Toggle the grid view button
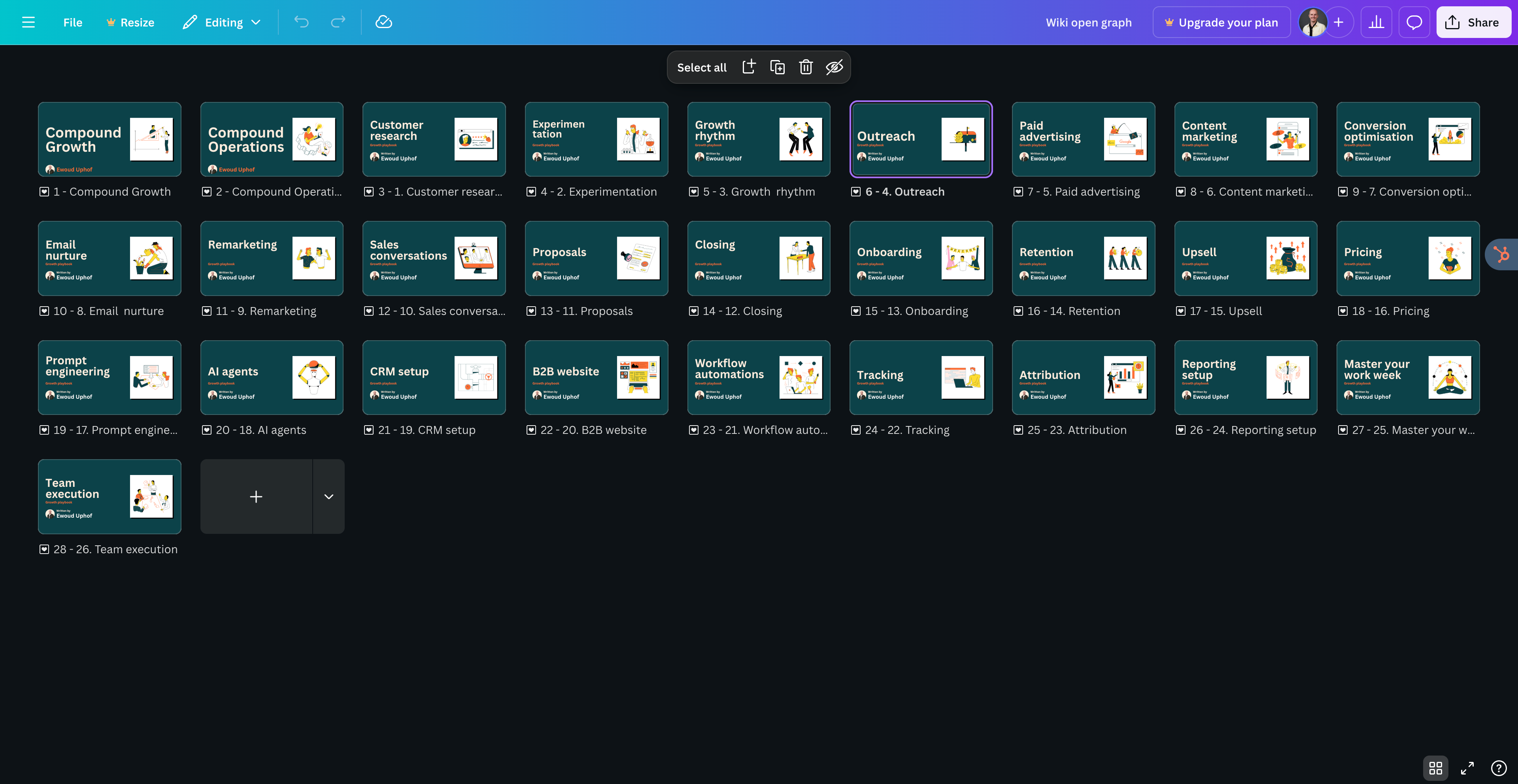 (x=1435, y=768)
